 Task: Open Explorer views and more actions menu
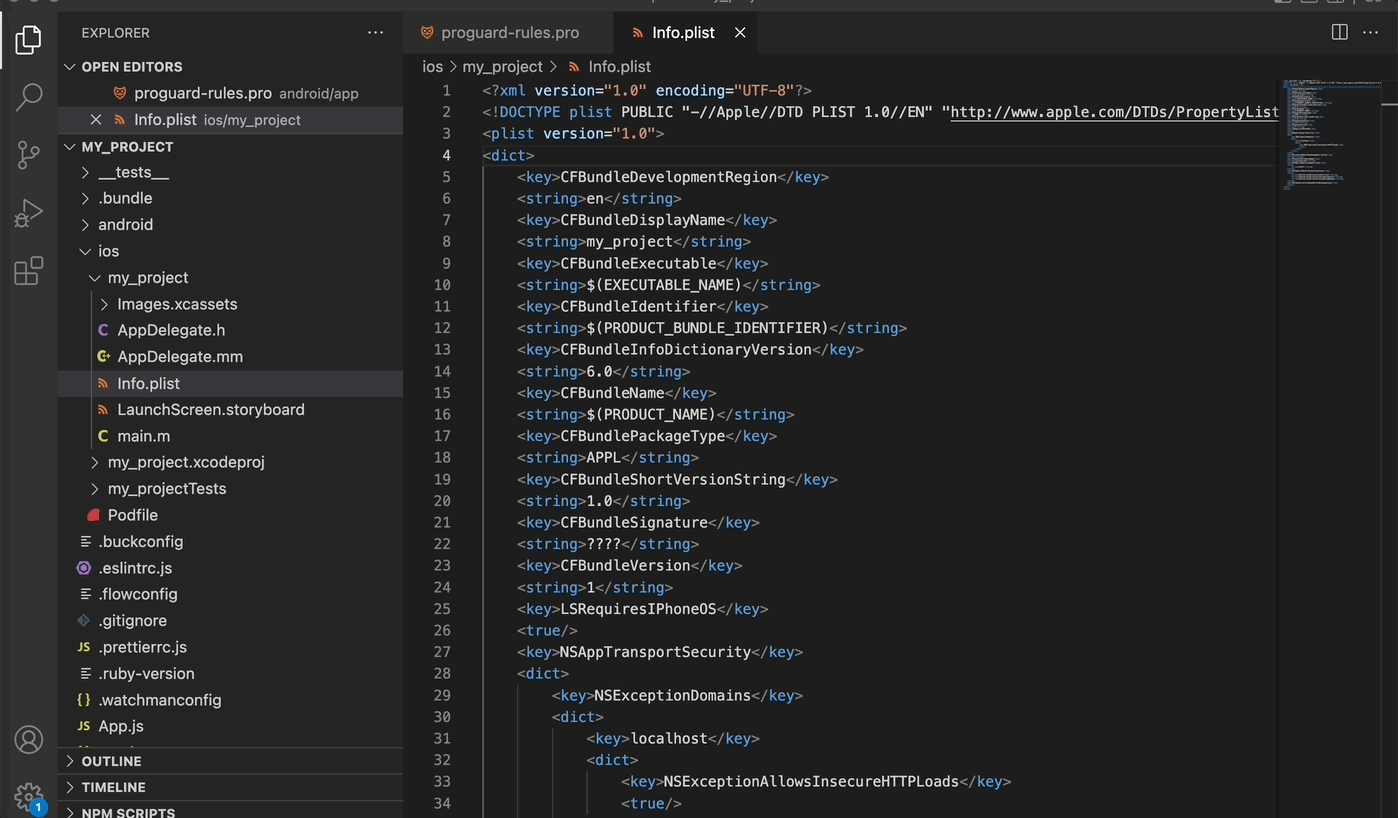click(375, 33)
